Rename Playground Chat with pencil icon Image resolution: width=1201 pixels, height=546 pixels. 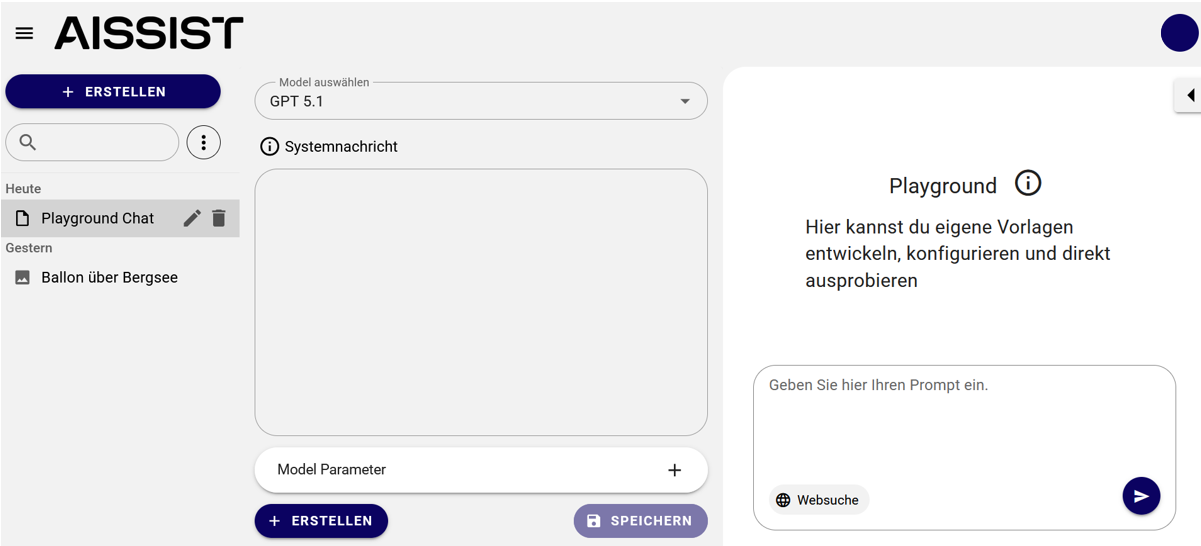pos(192,218)
